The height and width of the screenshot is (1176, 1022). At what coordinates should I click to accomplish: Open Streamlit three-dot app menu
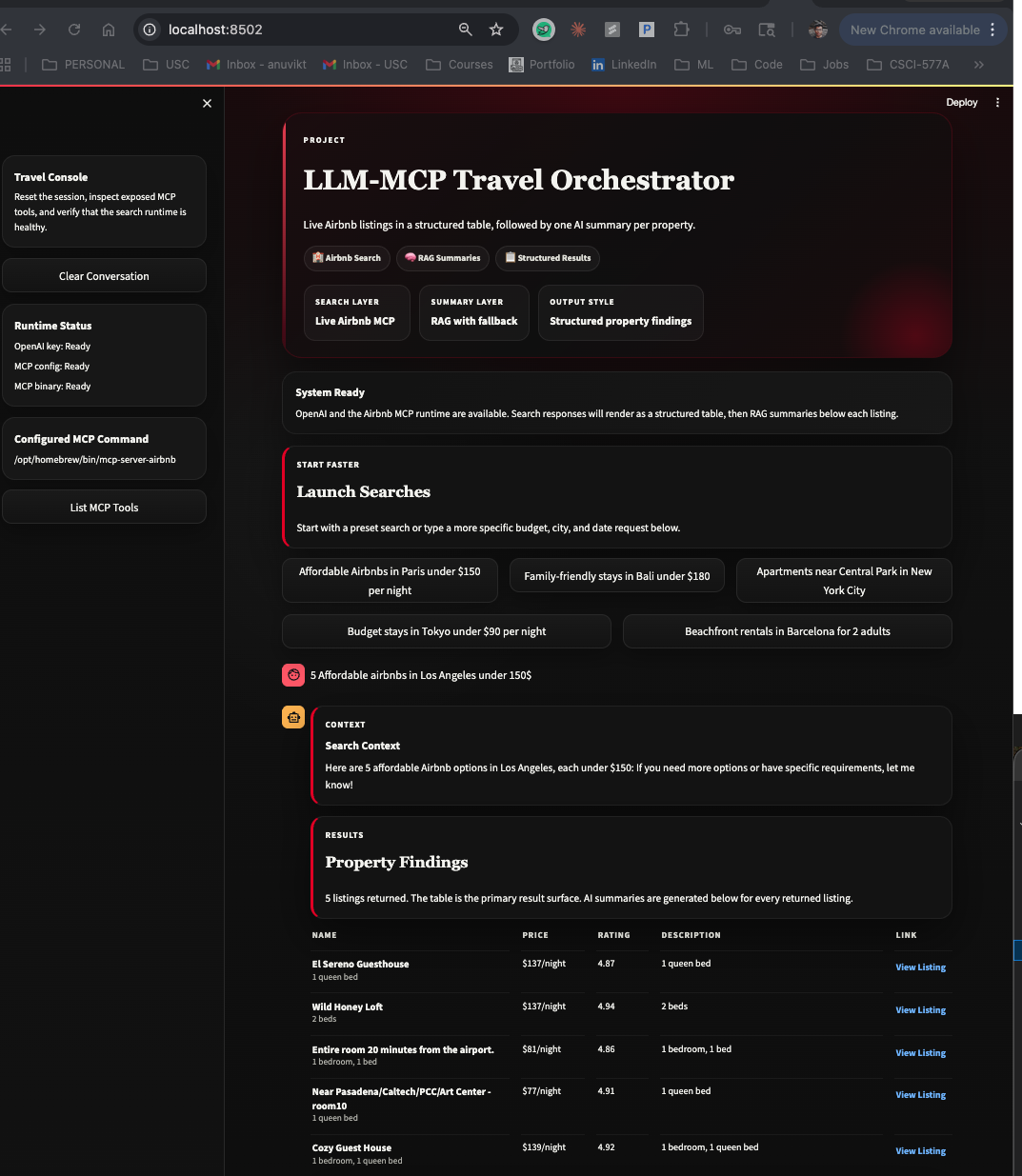pyautogui.click(x=997, y=103)
